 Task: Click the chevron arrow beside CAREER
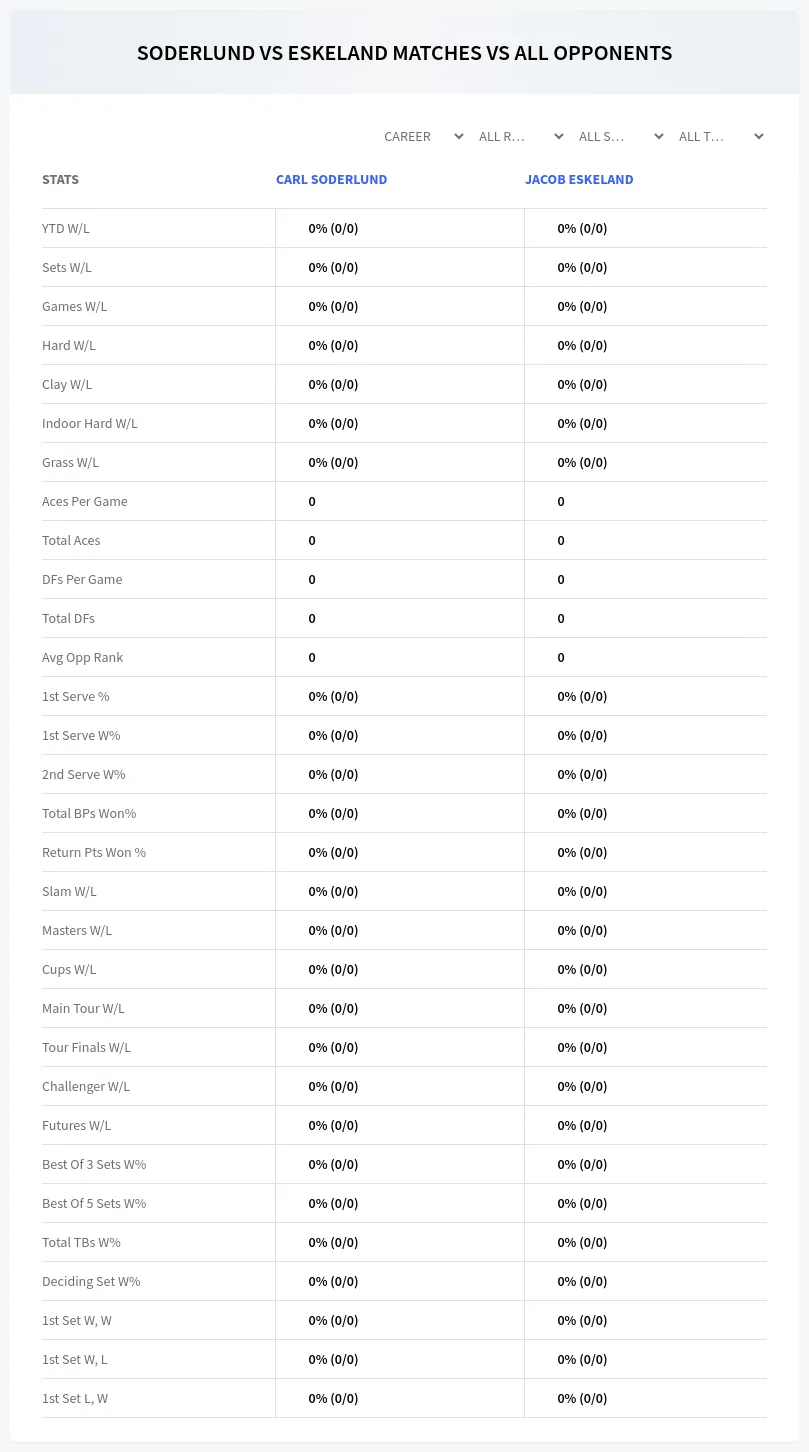point(458,136)
